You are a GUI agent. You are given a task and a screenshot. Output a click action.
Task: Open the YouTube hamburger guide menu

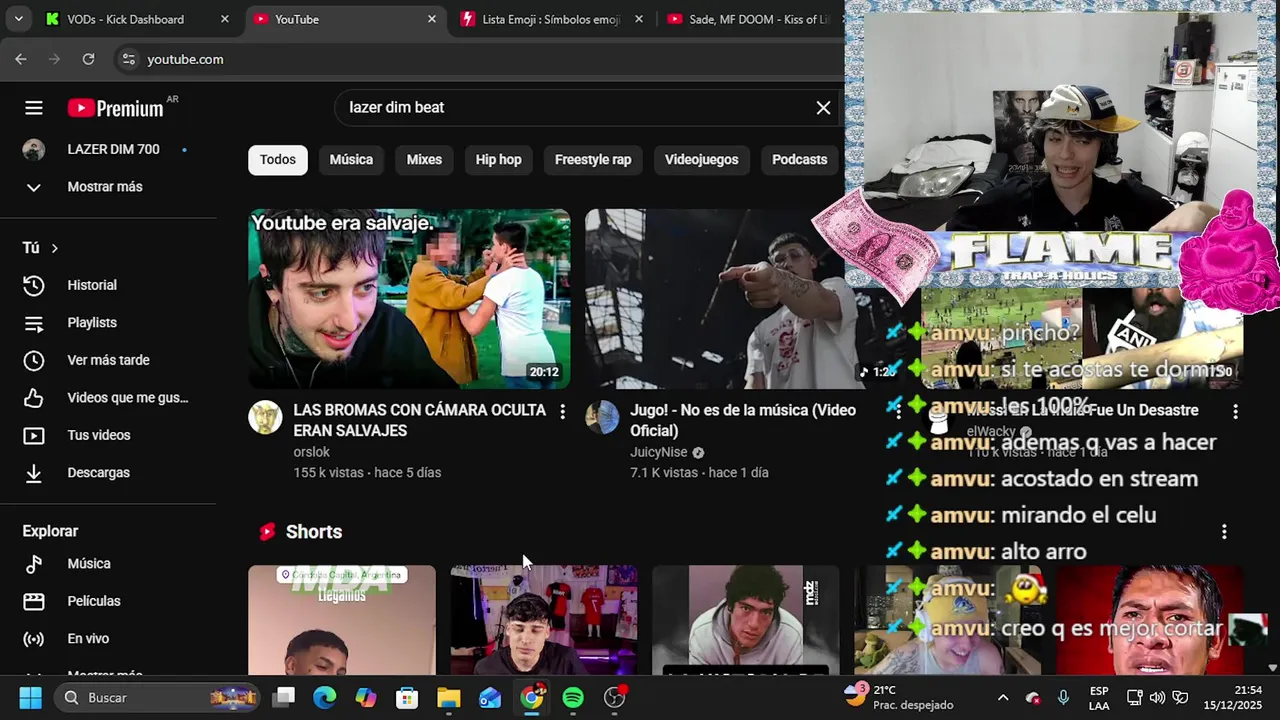point(34,108)
